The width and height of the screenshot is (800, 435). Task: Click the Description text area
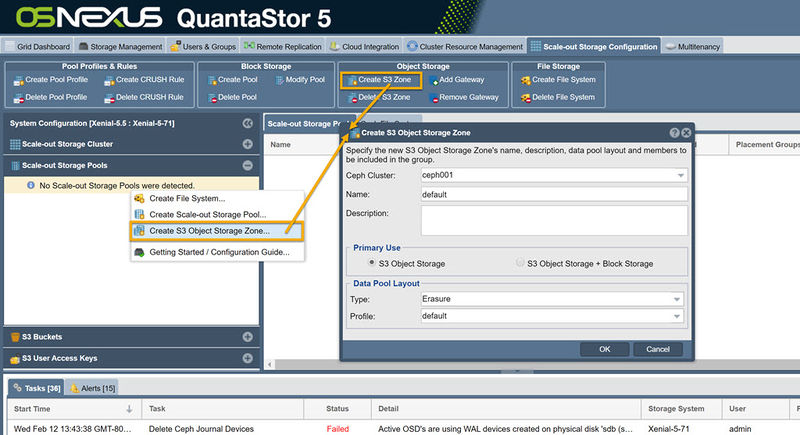click(554, 220)
